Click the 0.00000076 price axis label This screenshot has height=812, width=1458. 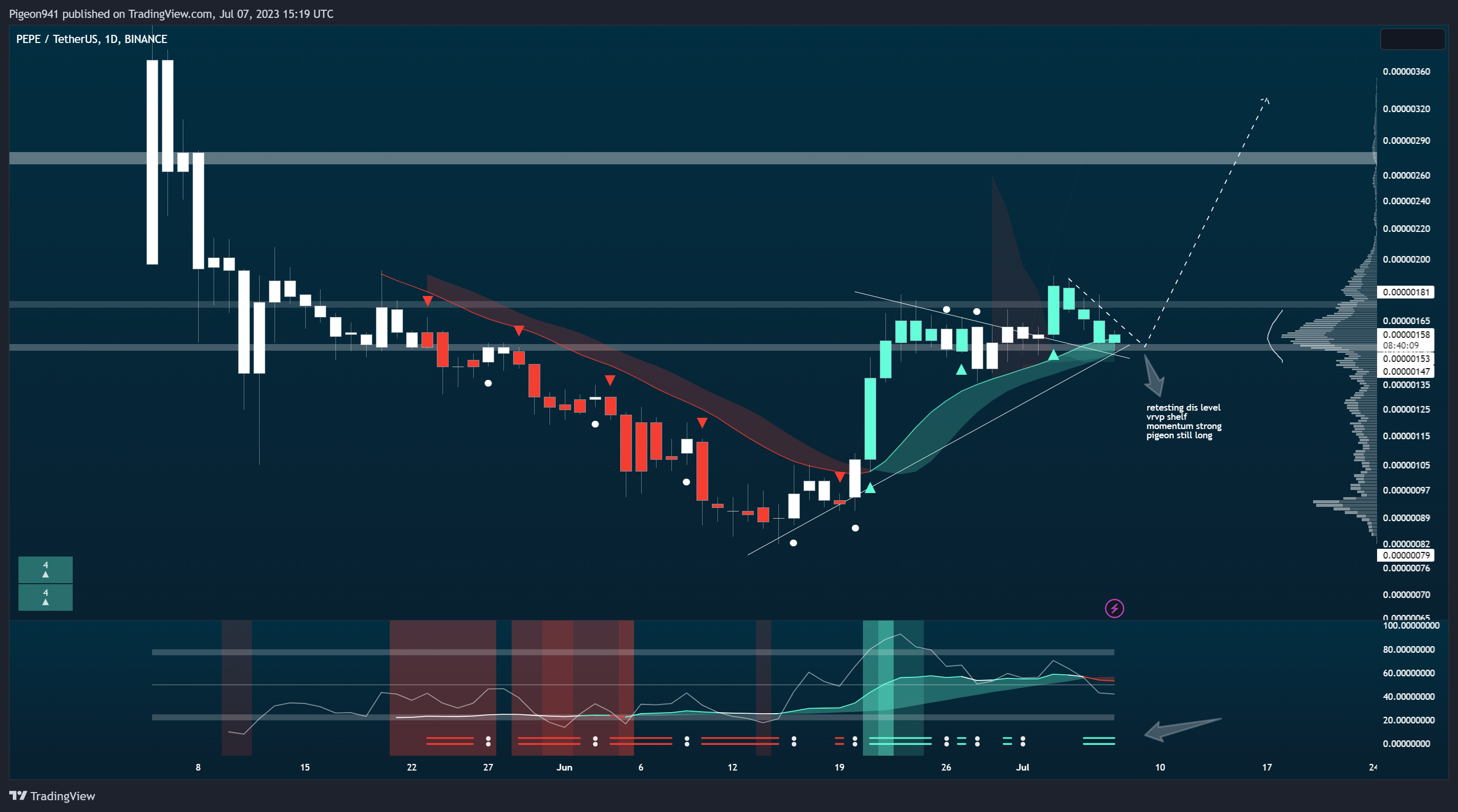click(x=1406, y=568)
